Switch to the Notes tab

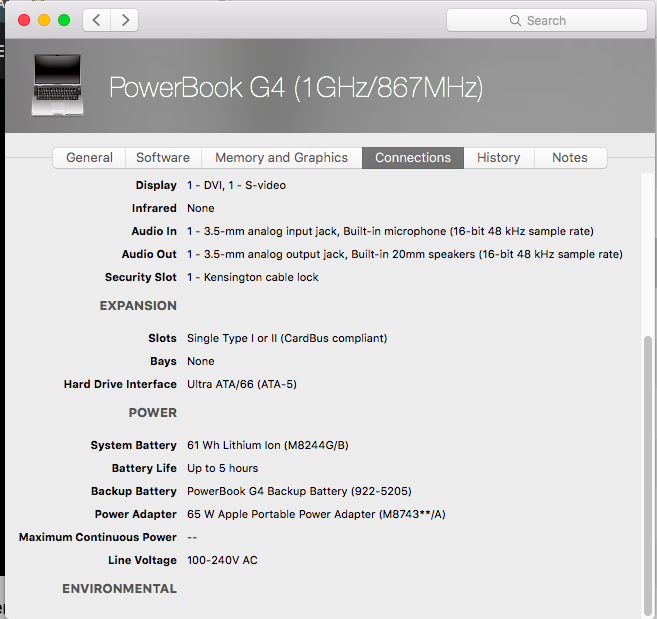point(570,158)
